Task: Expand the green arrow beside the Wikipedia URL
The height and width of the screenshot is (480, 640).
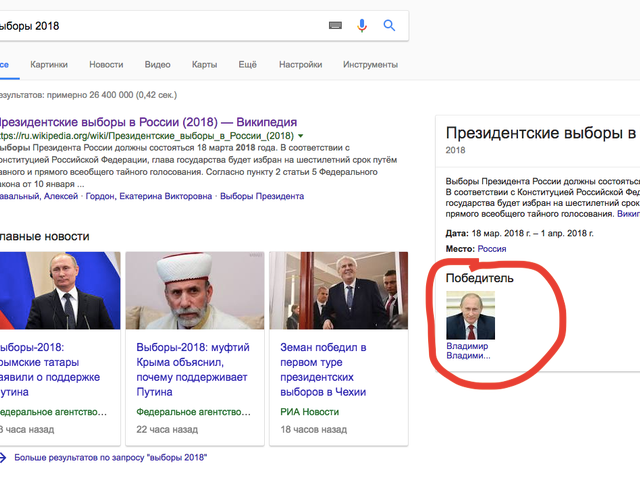Action: point(300,136)
